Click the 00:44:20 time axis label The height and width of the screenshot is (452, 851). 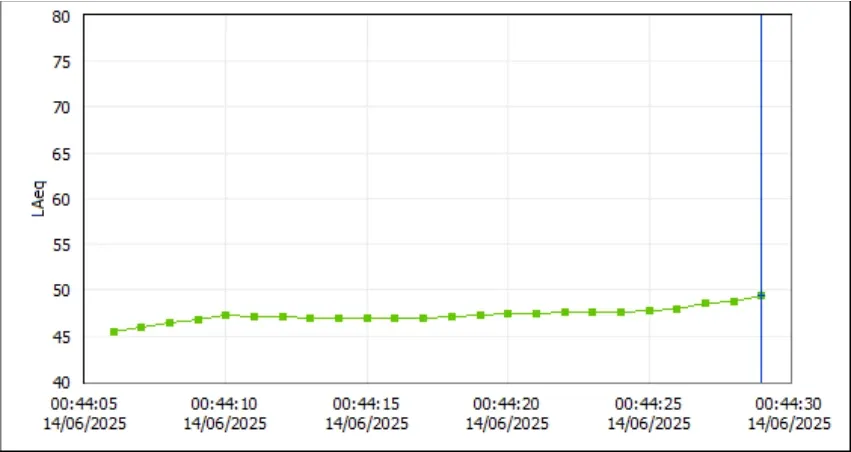(507, 404)
